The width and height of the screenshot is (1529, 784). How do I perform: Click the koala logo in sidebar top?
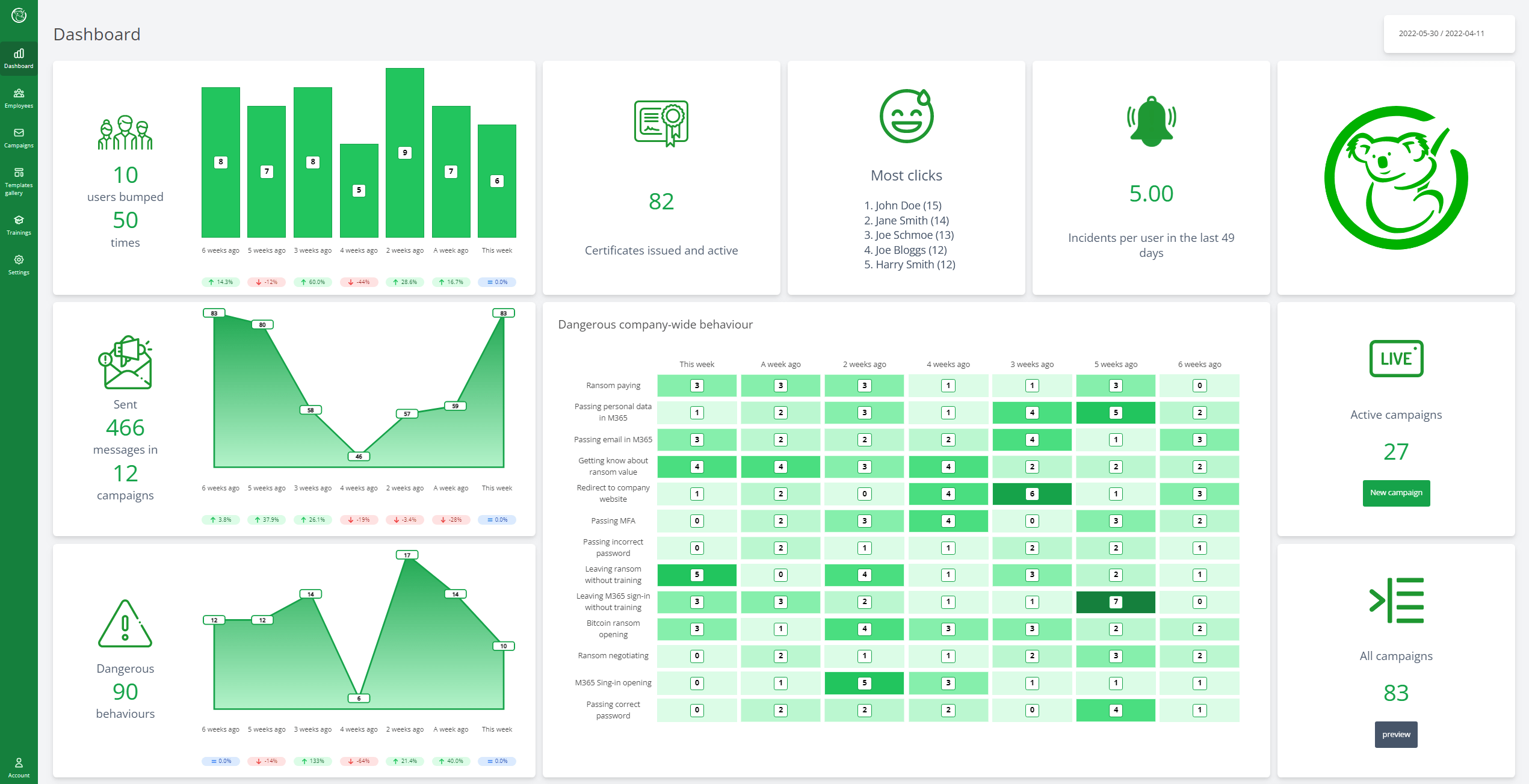[19, 16]
